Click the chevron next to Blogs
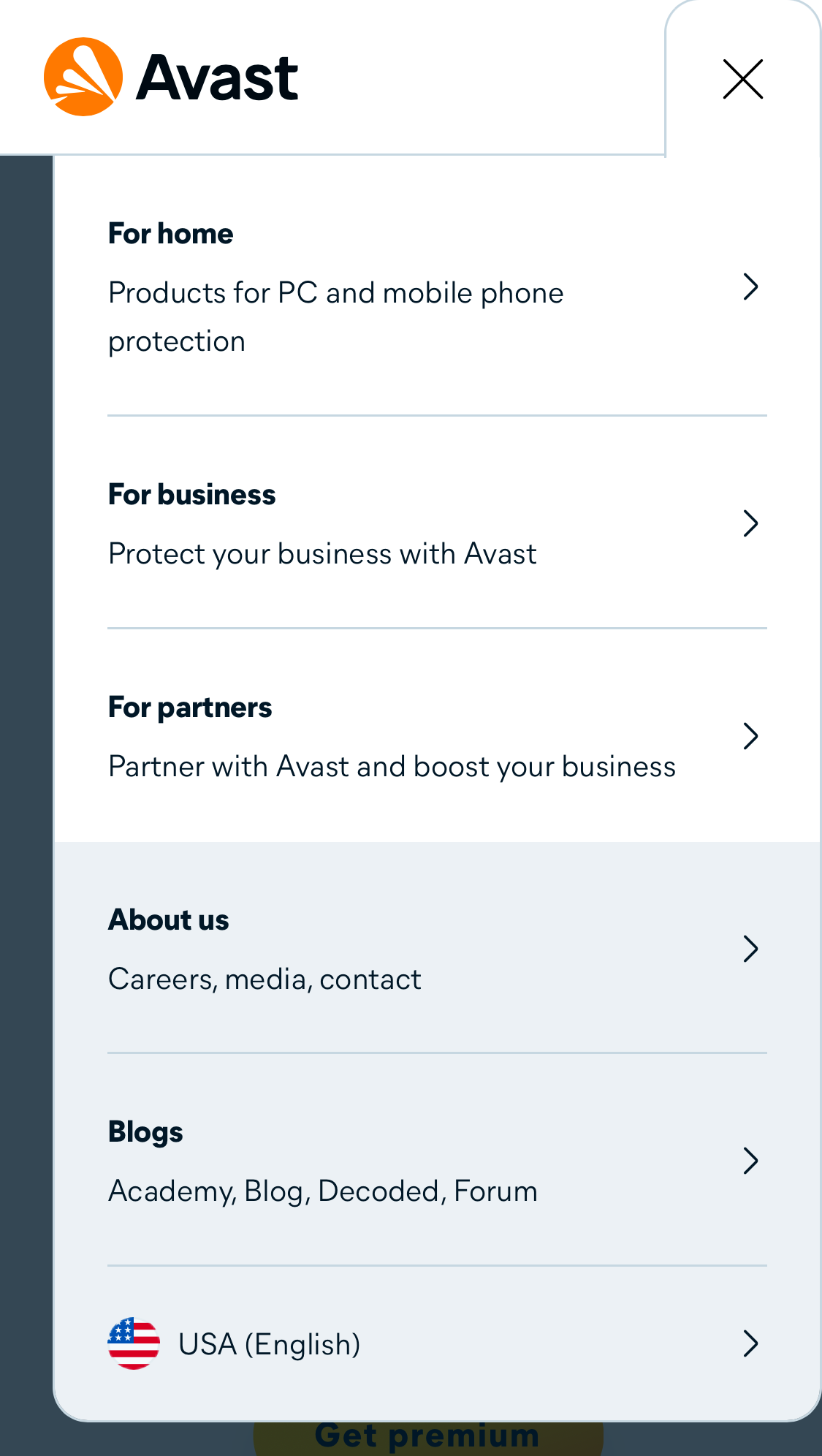 point(751,1161)
